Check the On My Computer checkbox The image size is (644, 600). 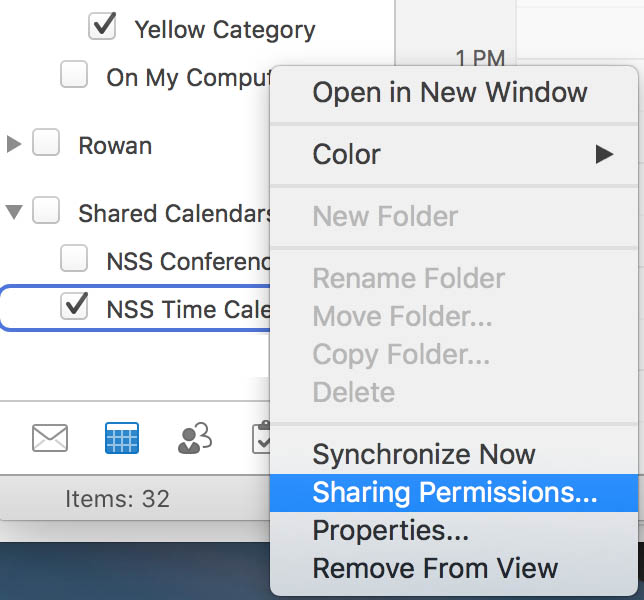click(74, 74)
